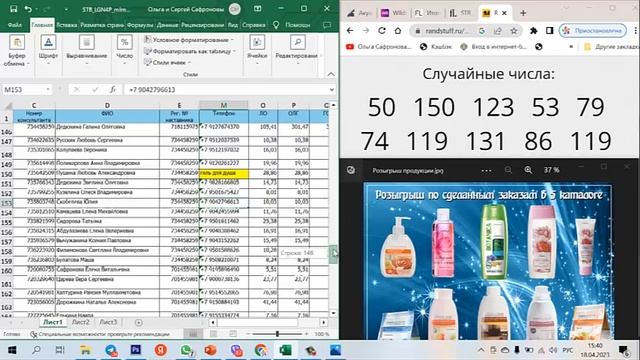Switch to the Вставка ribbon tab
Image resolution: width=640 pixels, height=360 pixels.
click(67, 25)
